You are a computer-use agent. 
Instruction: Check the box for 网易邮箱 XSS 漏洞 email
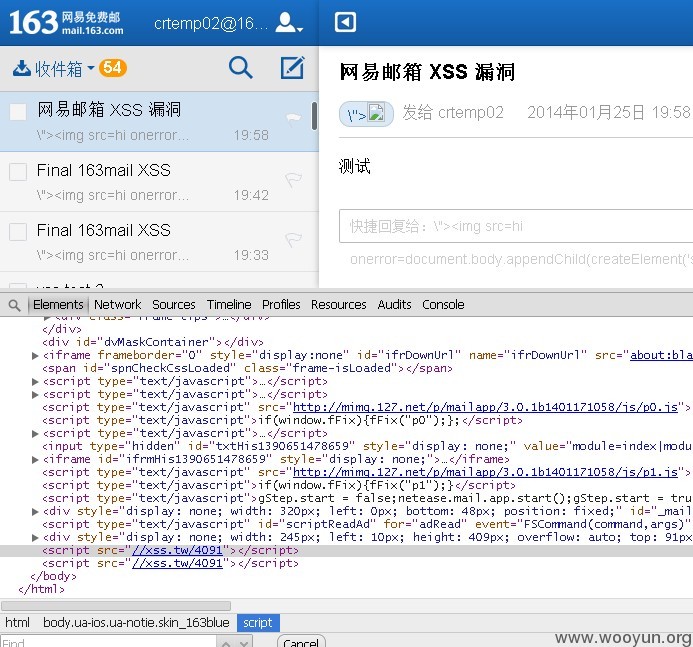(x=18, y=112)
